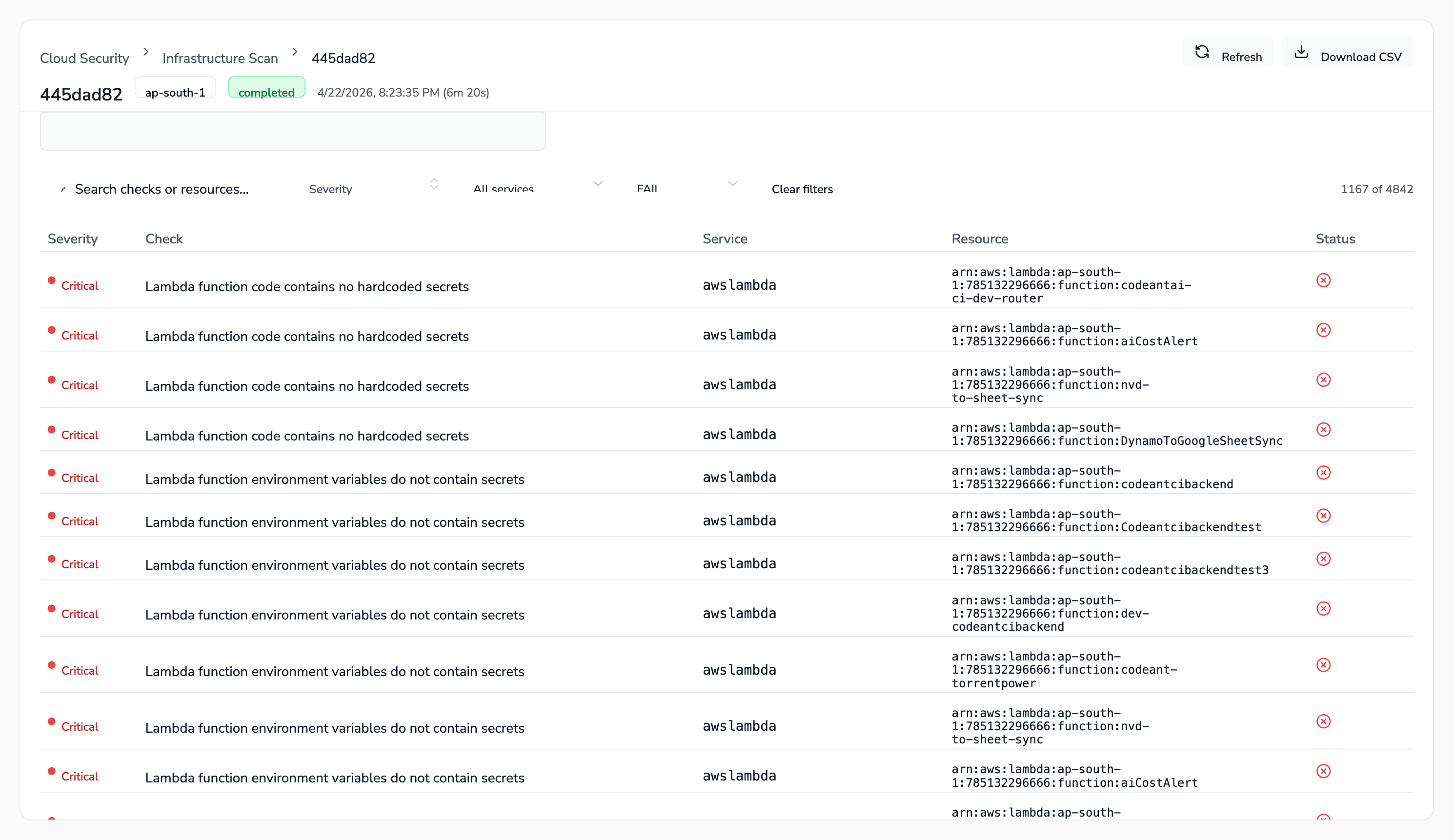Select the Codeantcibackendtest environment variables row
Image resolution: width=1454 pixels, height=840 pixels.
[335, 521]
